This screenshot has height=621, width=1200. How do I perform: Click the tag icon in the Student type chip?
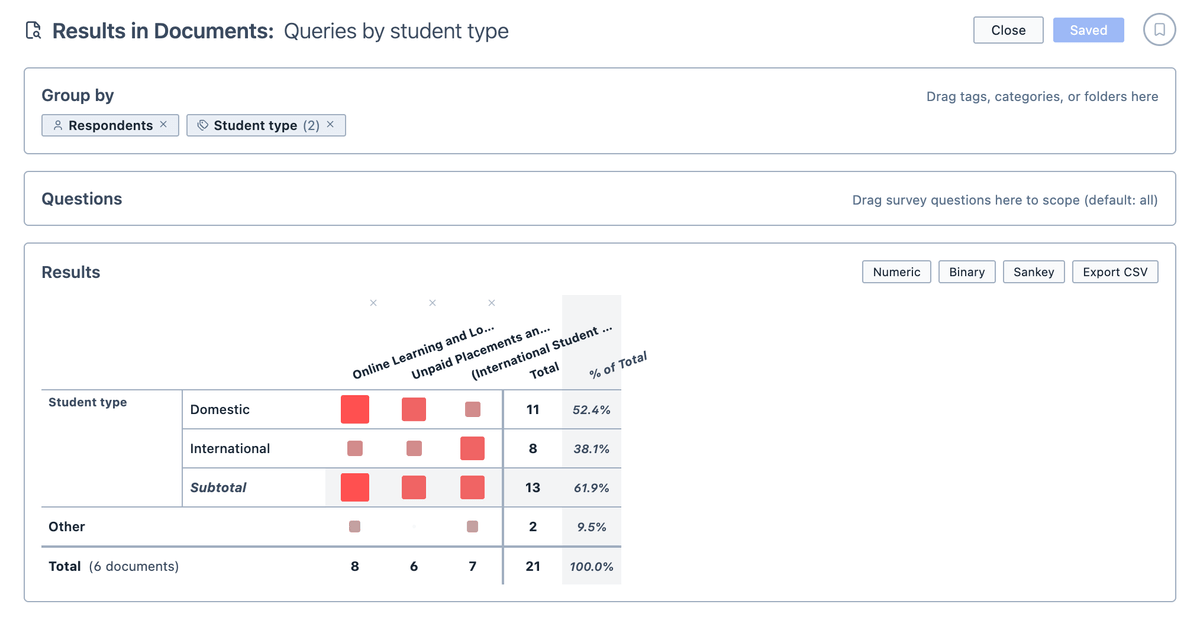coord(203,126)
